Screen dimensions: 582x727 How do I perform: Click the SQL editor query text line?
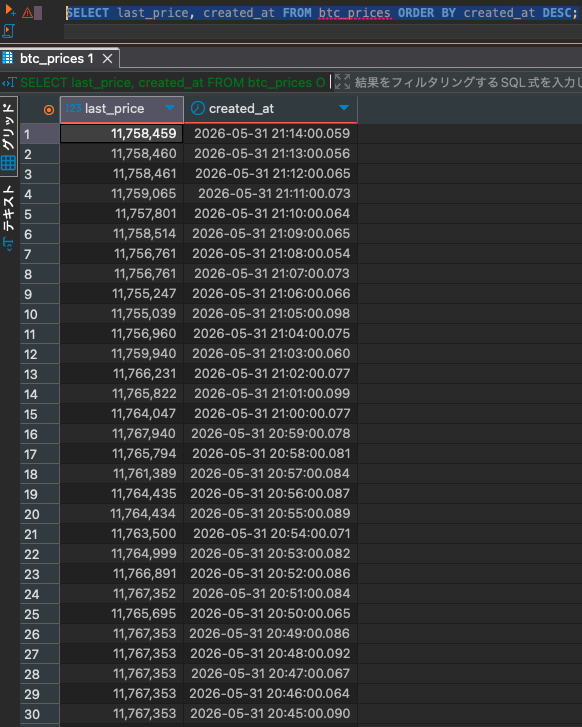tap(322, 13)
